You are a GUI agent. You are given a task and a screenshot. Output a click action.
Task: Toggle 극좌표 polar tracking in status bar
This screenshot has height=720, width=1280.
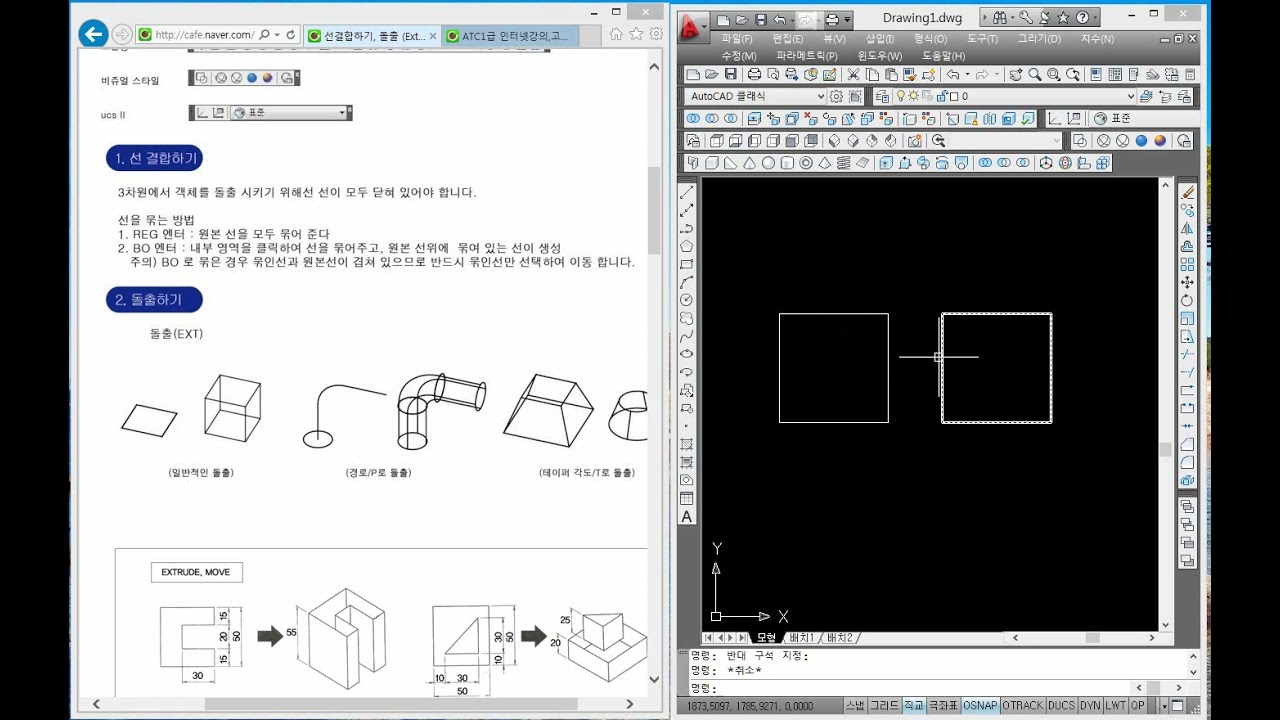tap(943, 705)
